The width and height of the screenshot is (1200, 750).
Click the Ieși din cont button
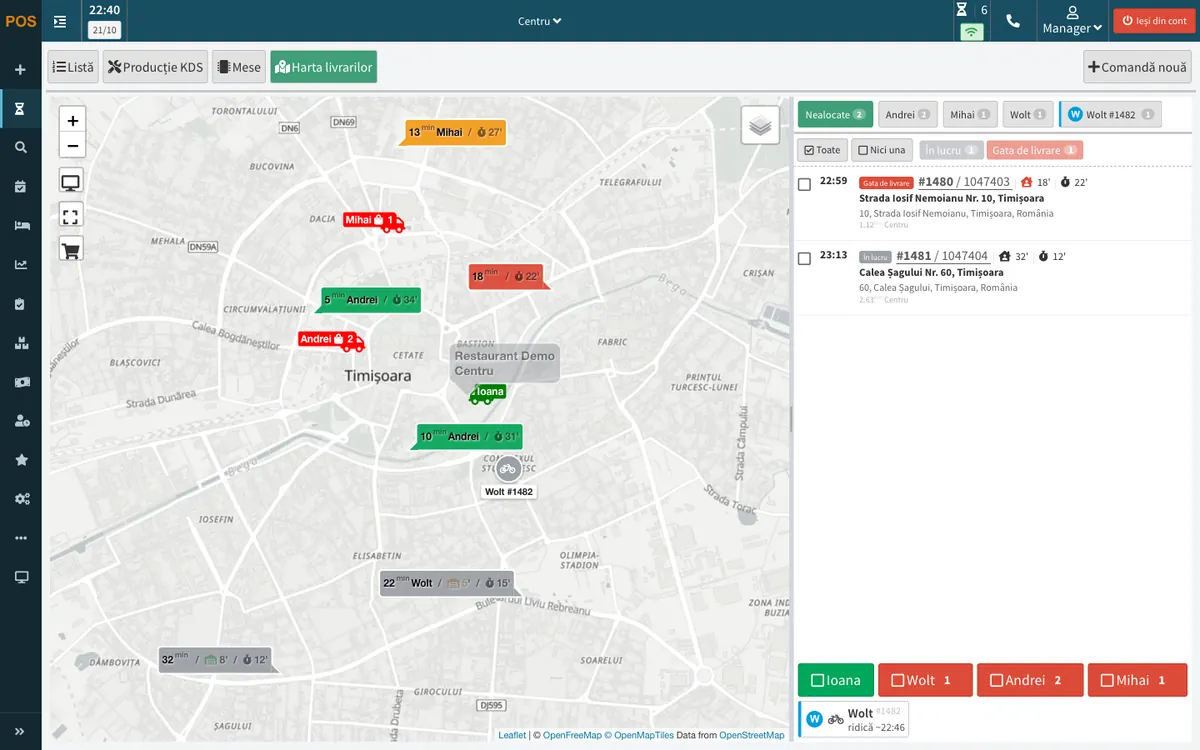point(1154,21)
